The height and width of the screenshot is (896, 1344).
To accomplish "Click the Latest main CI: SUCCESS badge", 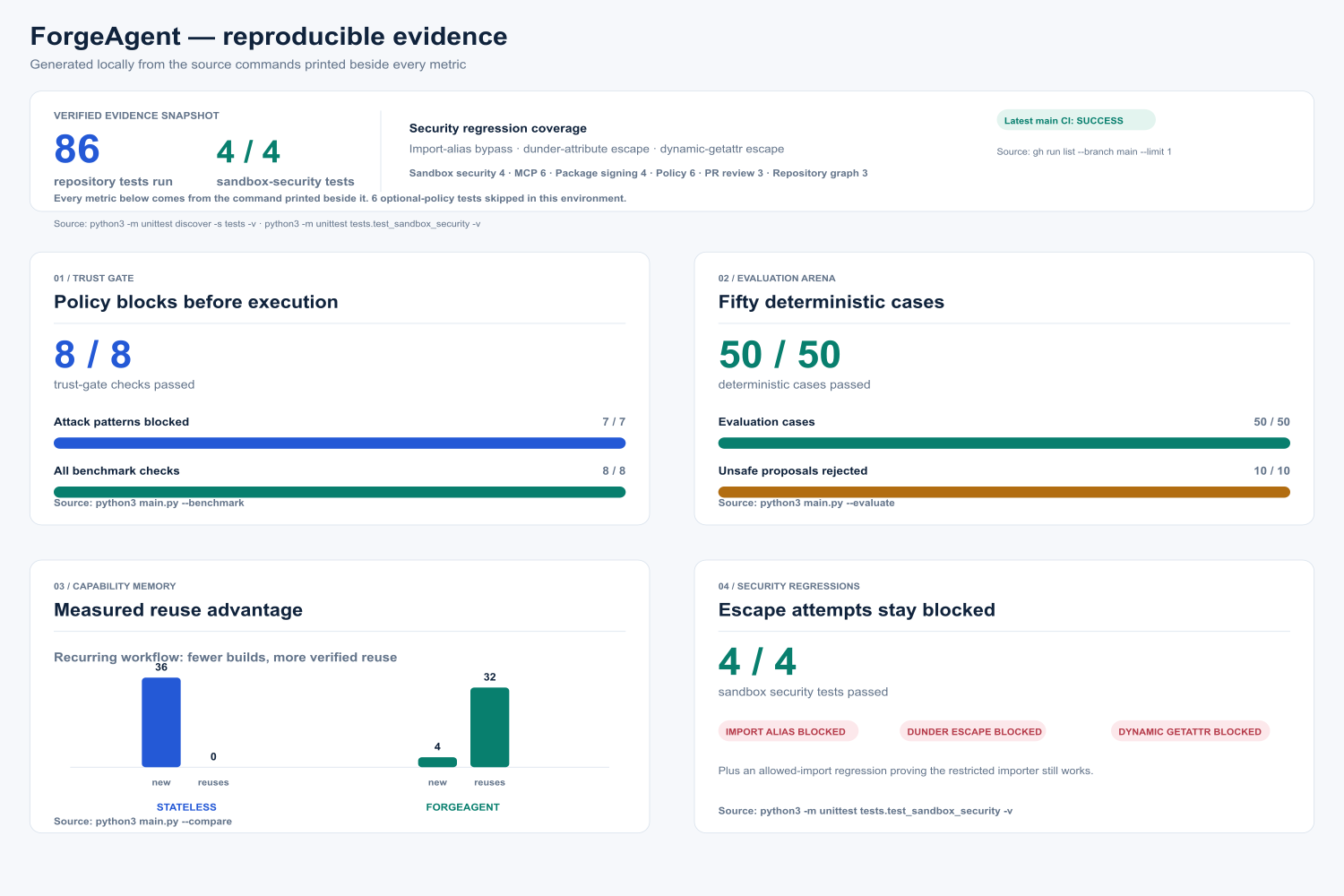I will 1075,120.
